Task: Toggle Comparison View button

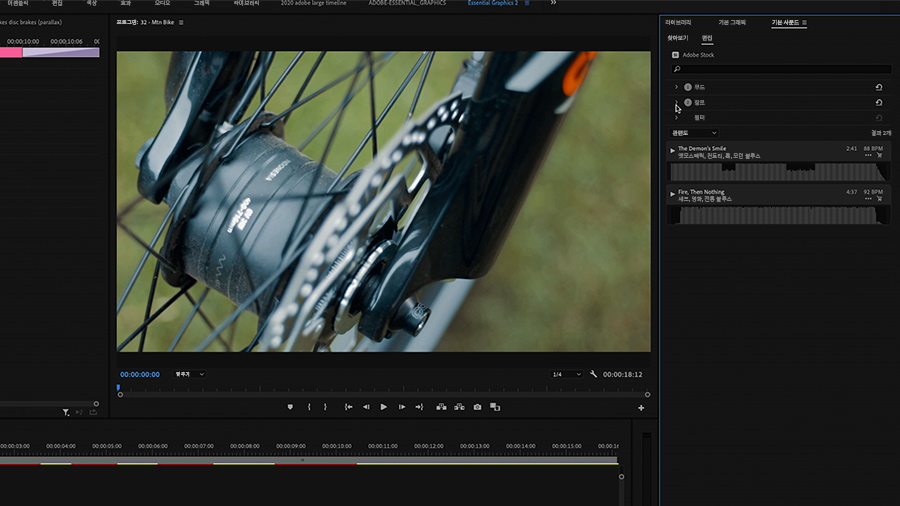Action: 495,407
